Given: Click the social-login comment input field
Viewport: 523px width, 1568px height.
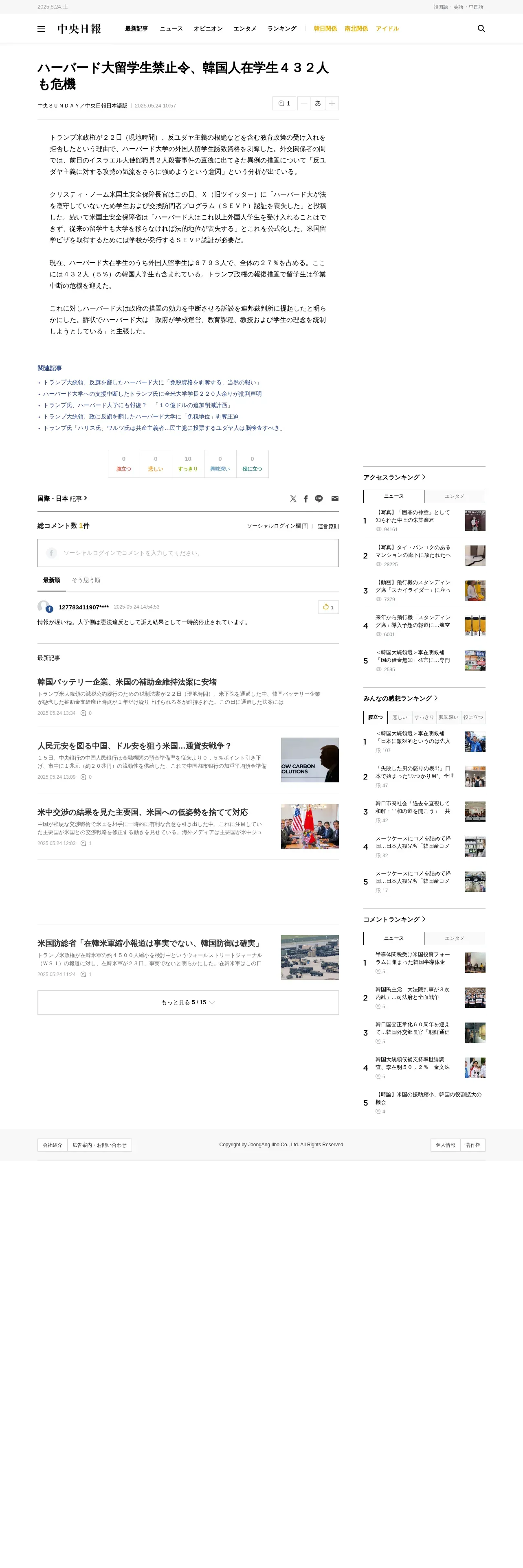Looking at the screenshot, I should tap(188, 553).
